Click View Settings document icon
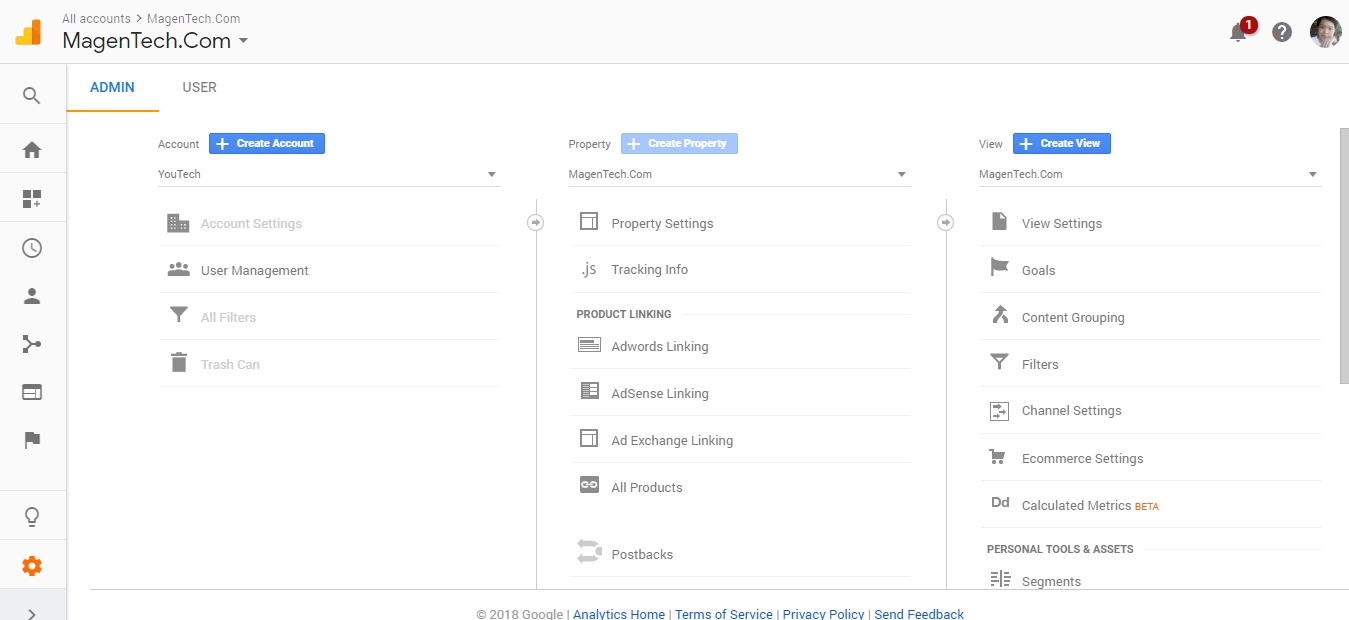 [x=999, y=222]
